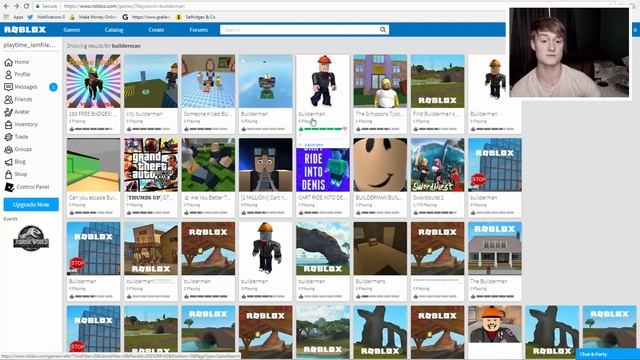
Task: Click the browser address bar URL
Action: [124, 6]
